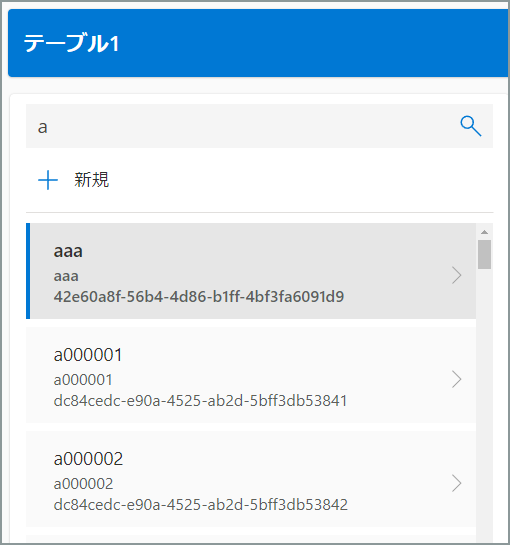Image resolution: width=510 pixels, height=545 pixels.
Task: Select the aaa list item title
Action: tap(68, 251)
